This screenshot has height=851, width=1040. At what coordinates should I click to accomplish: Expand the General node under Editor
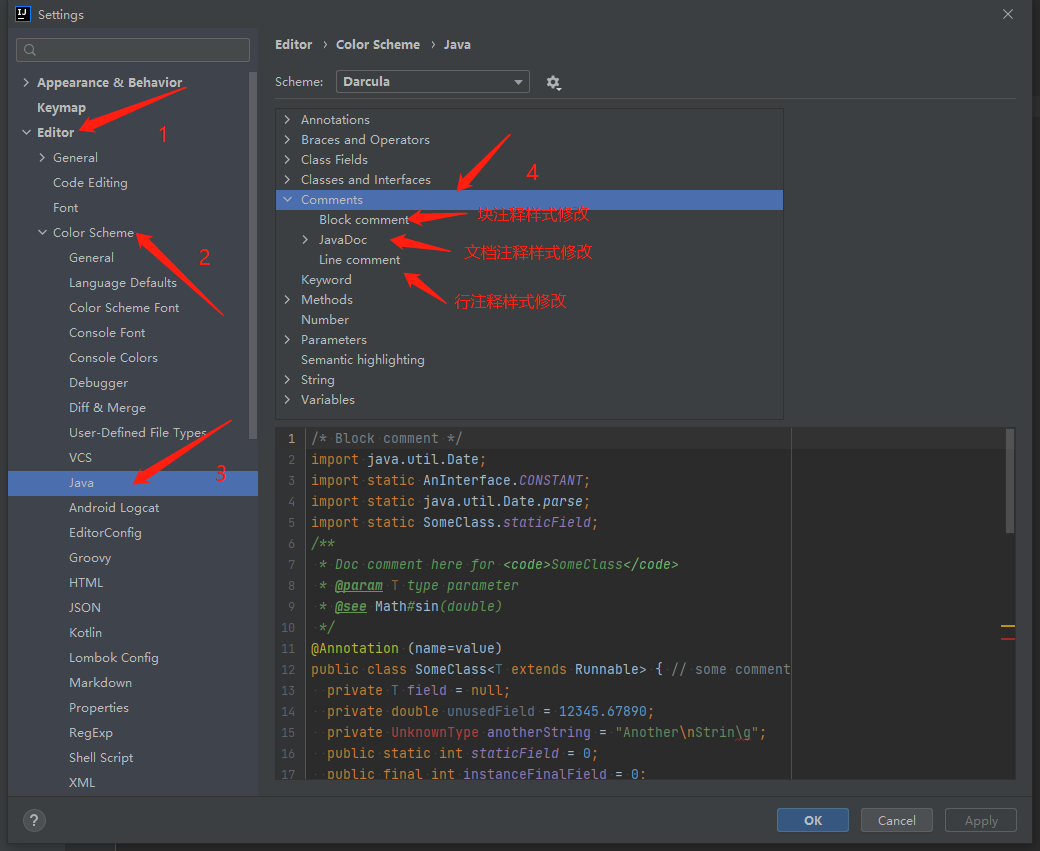pyautogui.click(x=42, y=157)
